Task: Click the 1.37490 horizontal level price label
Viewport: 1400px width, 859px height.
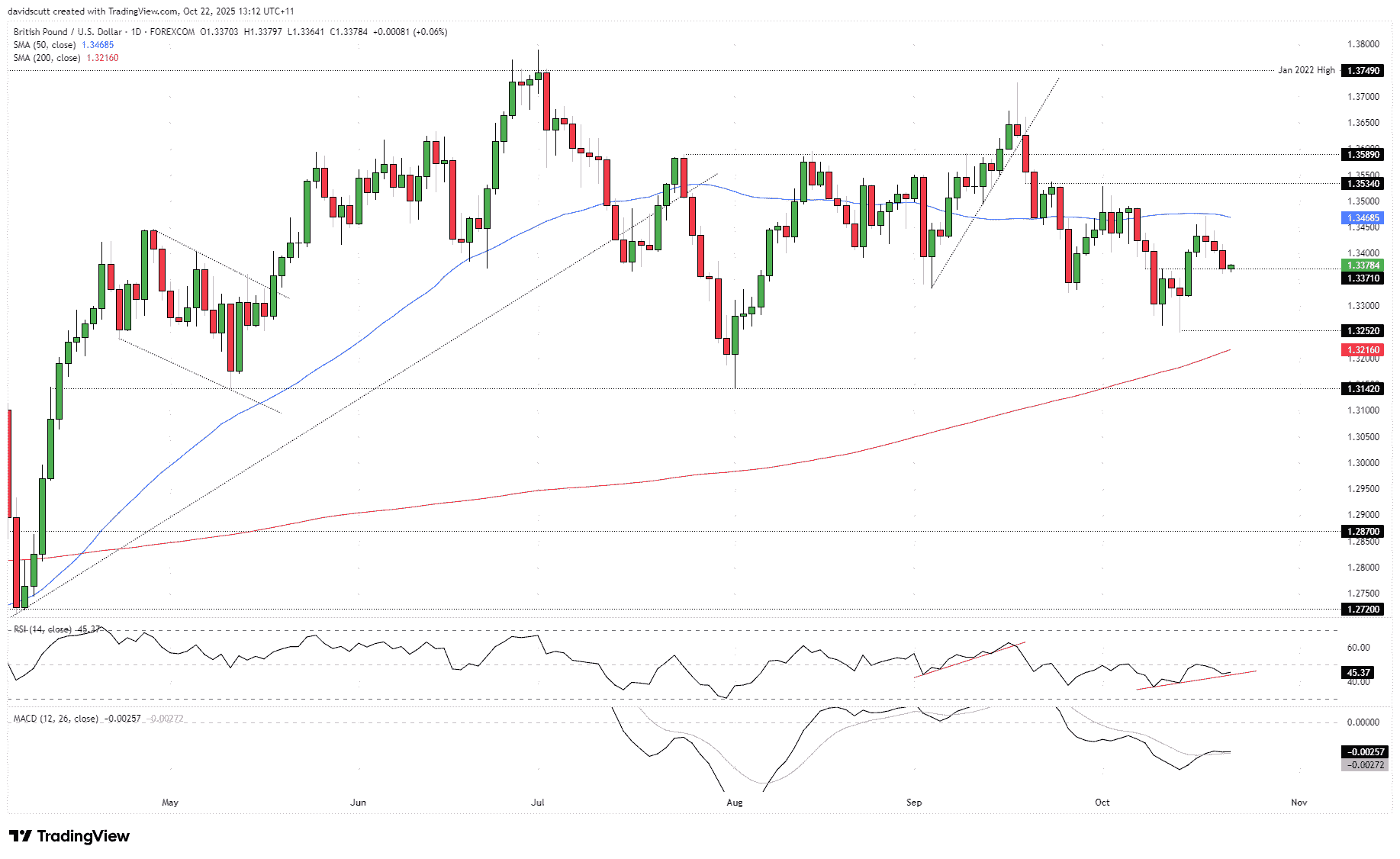Action: [x=1363, y=70]
